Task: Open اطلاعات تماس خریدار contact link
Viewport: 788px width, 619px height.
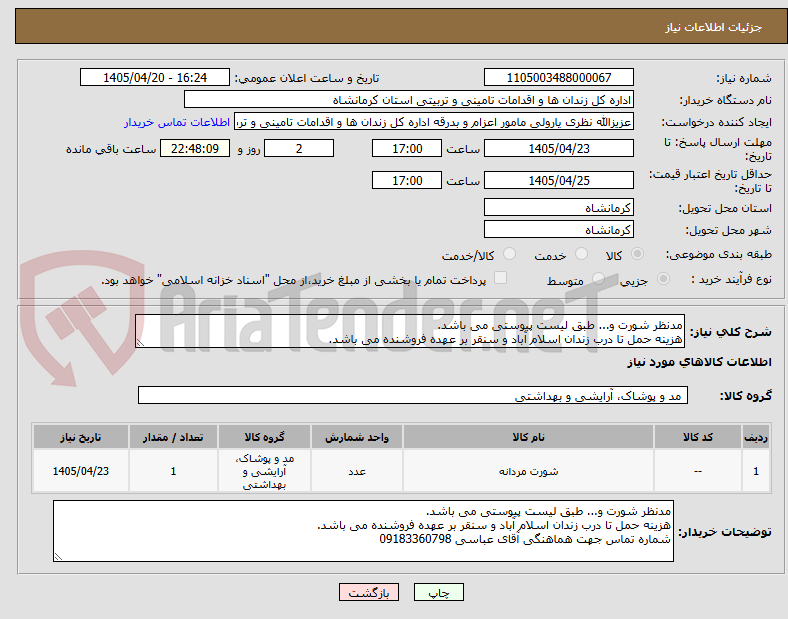Action: tap(177, 122)
